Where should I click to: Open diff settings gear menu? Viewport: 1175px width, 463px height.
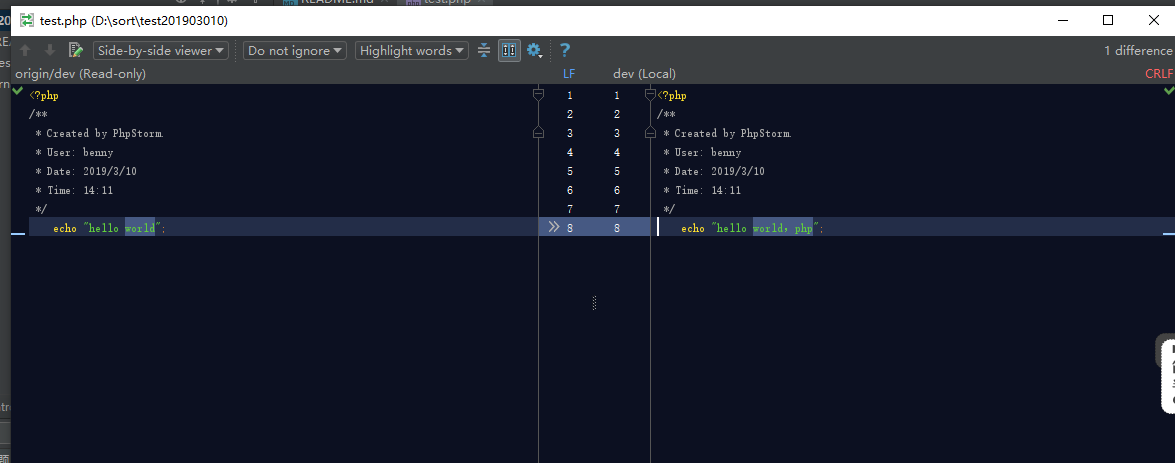point(534,51)
